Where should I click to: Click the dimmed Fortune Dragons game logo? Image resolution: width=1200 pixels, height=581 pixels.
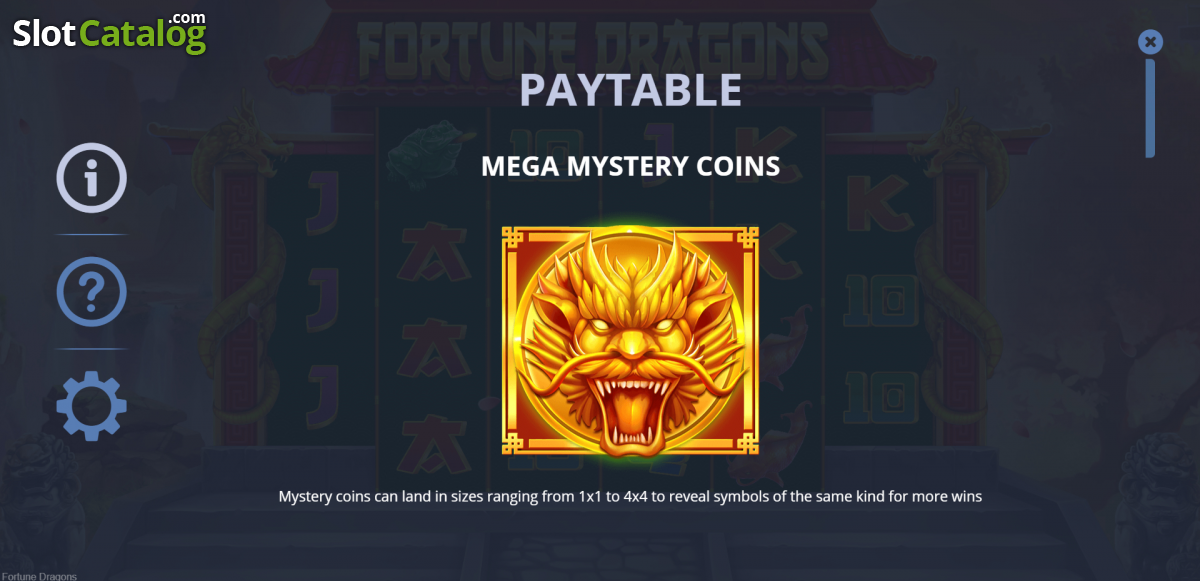[592, 48]
